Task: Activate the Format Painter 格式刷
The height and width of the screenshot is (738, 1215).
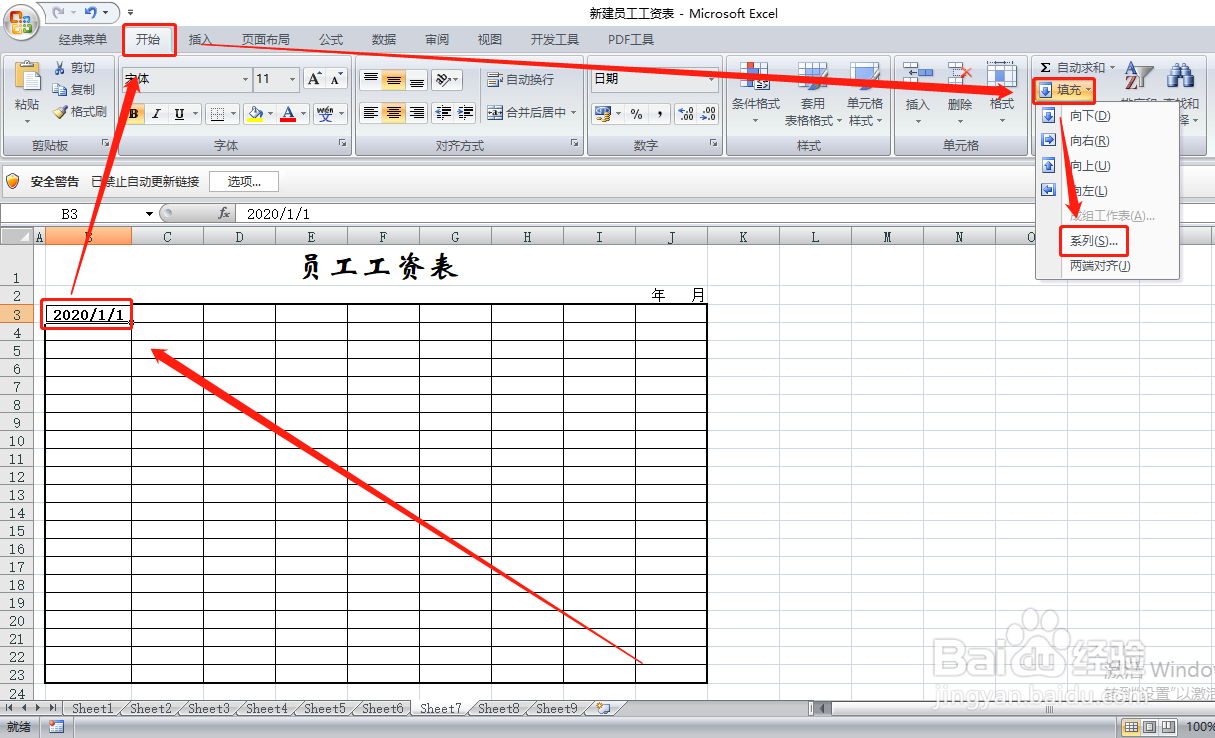Action: coord(80,112)
